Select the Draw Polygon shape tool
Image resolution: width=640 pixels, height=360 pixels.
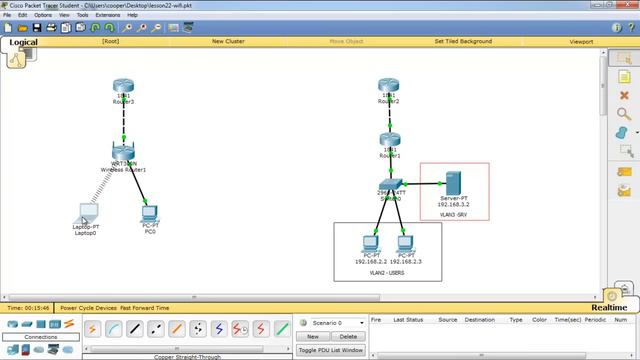pyautogui.click(x=622, y=133)
